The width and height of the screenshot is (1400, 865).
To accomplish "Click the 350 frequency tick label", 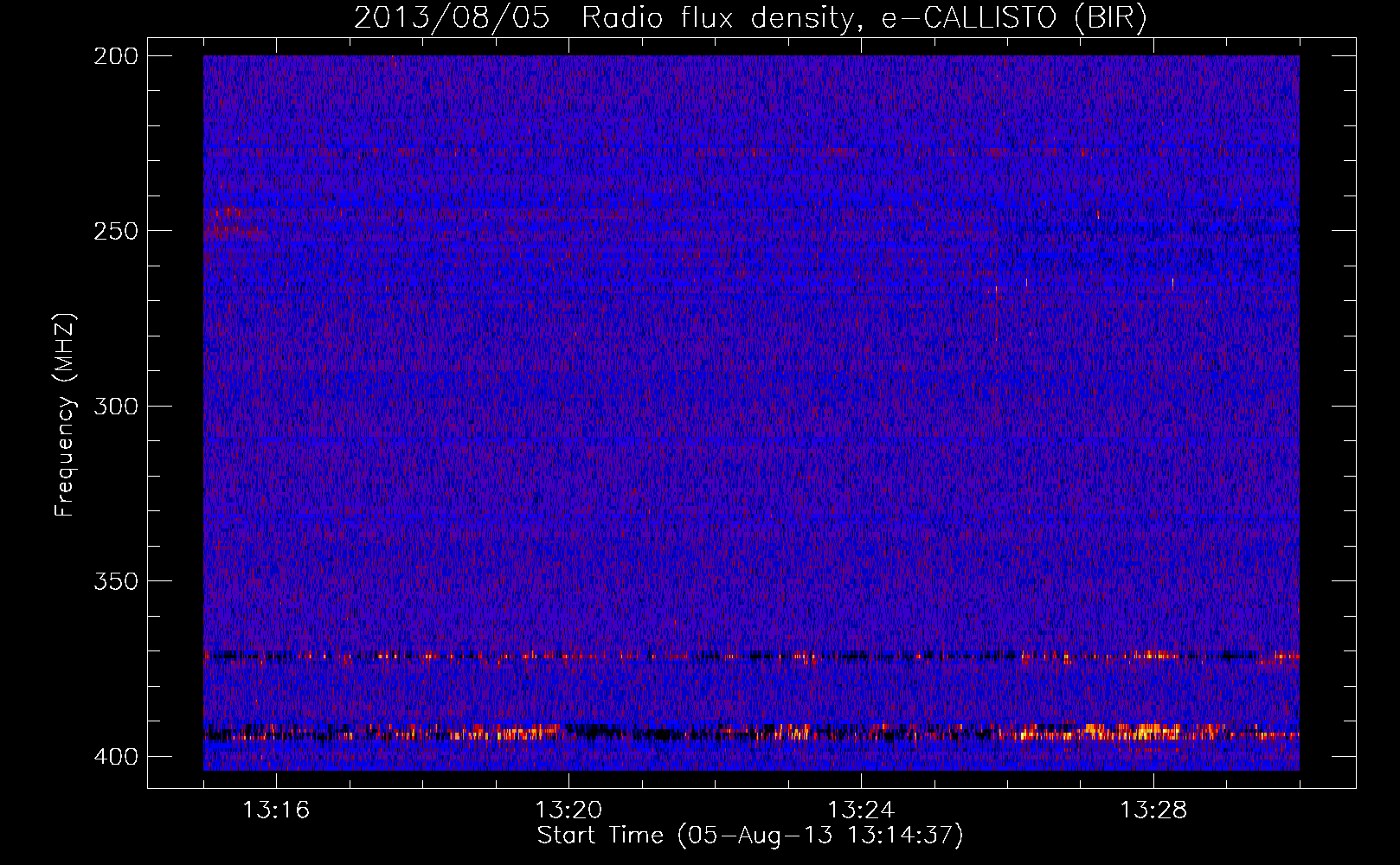I will [x=115, y=581].
